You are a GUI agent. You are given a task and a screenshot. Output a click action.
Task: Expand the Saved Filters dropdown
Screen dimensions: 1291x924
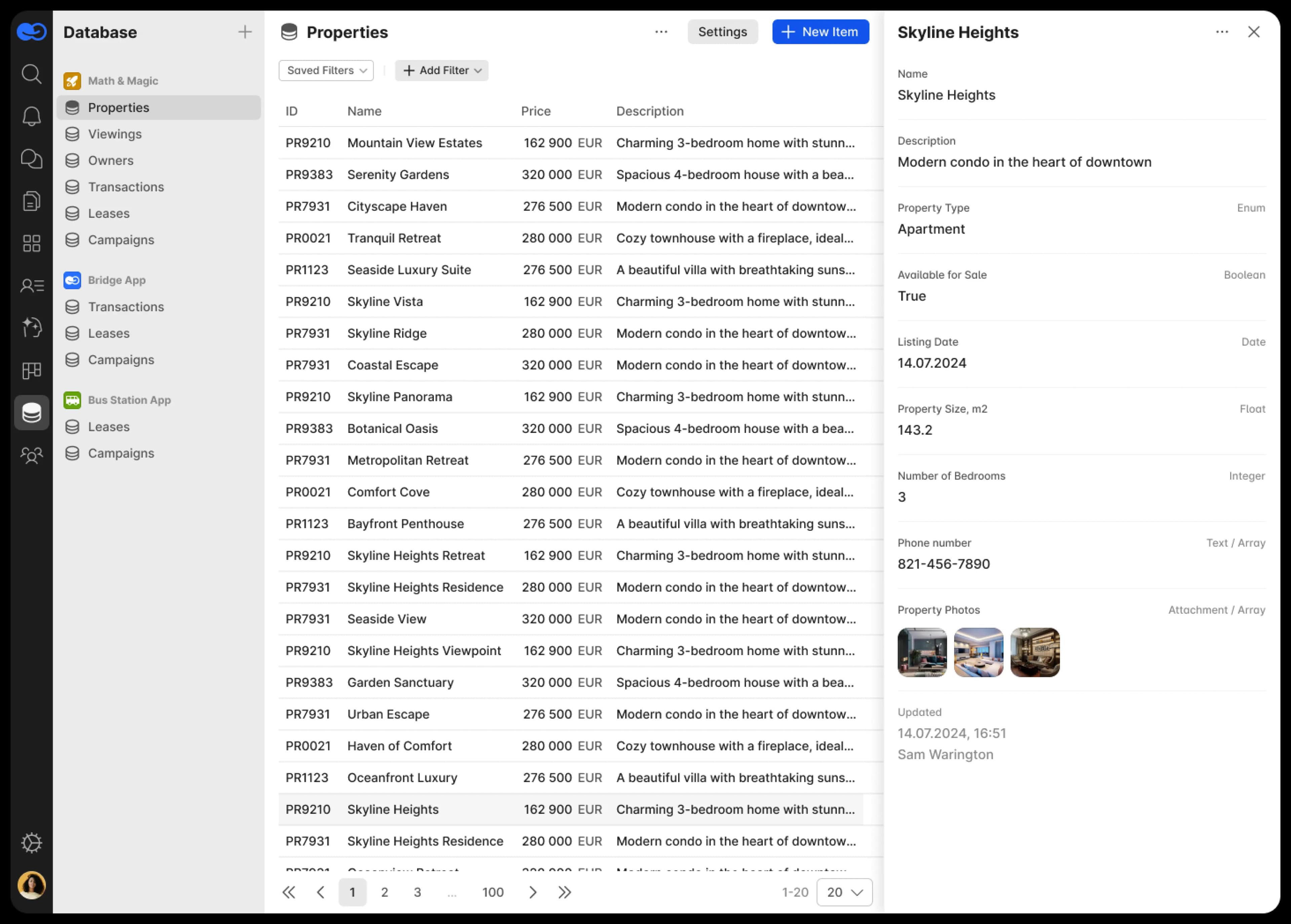(326, 71)
